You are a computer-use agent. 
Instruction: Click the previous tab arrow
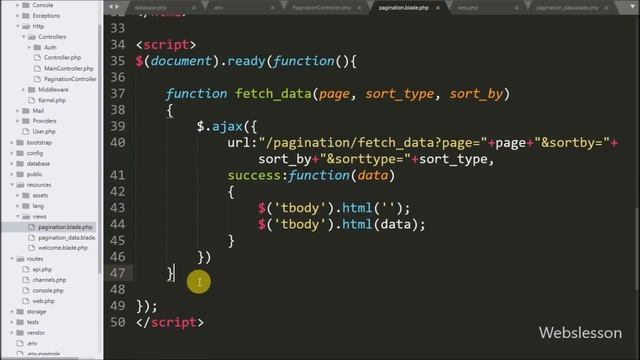(x=111, y=7)
